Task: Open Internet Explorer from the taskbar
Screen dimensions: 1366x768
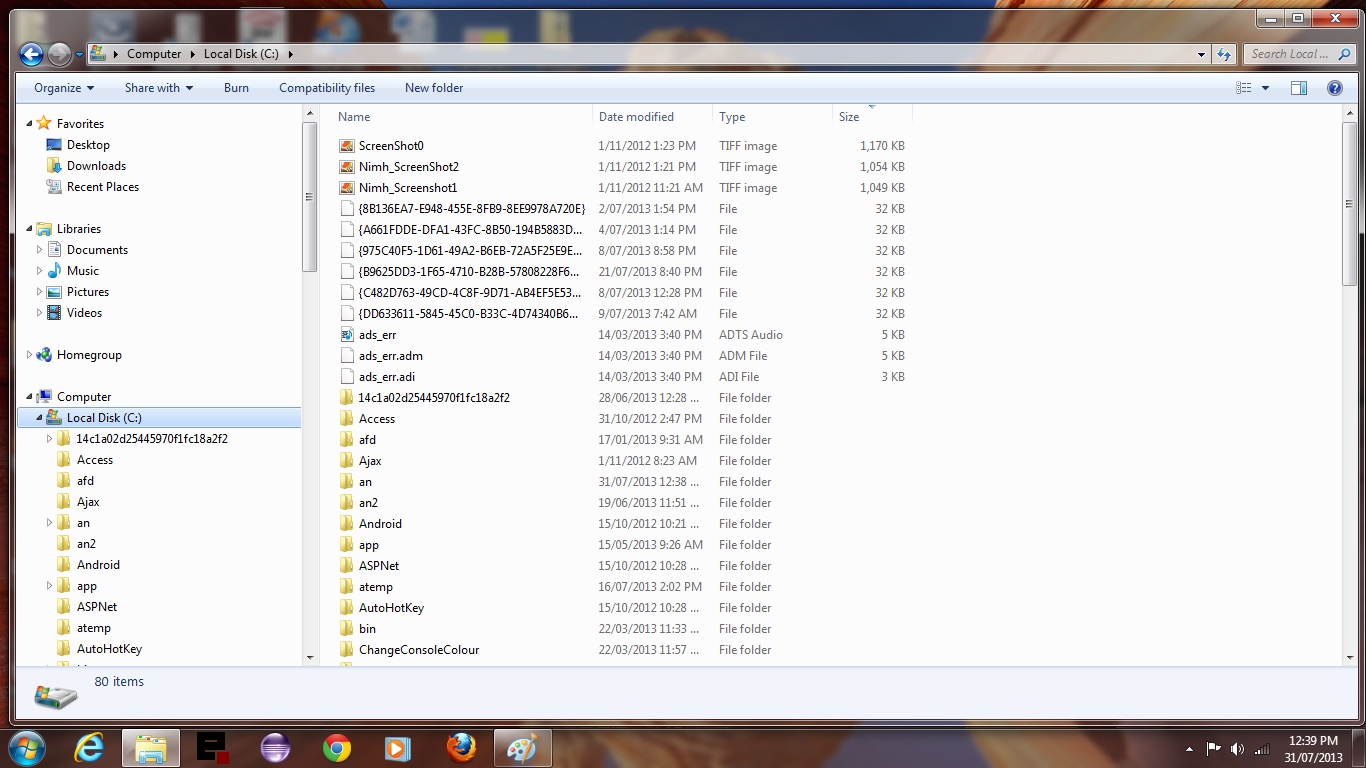Action: tap(89, 747)
